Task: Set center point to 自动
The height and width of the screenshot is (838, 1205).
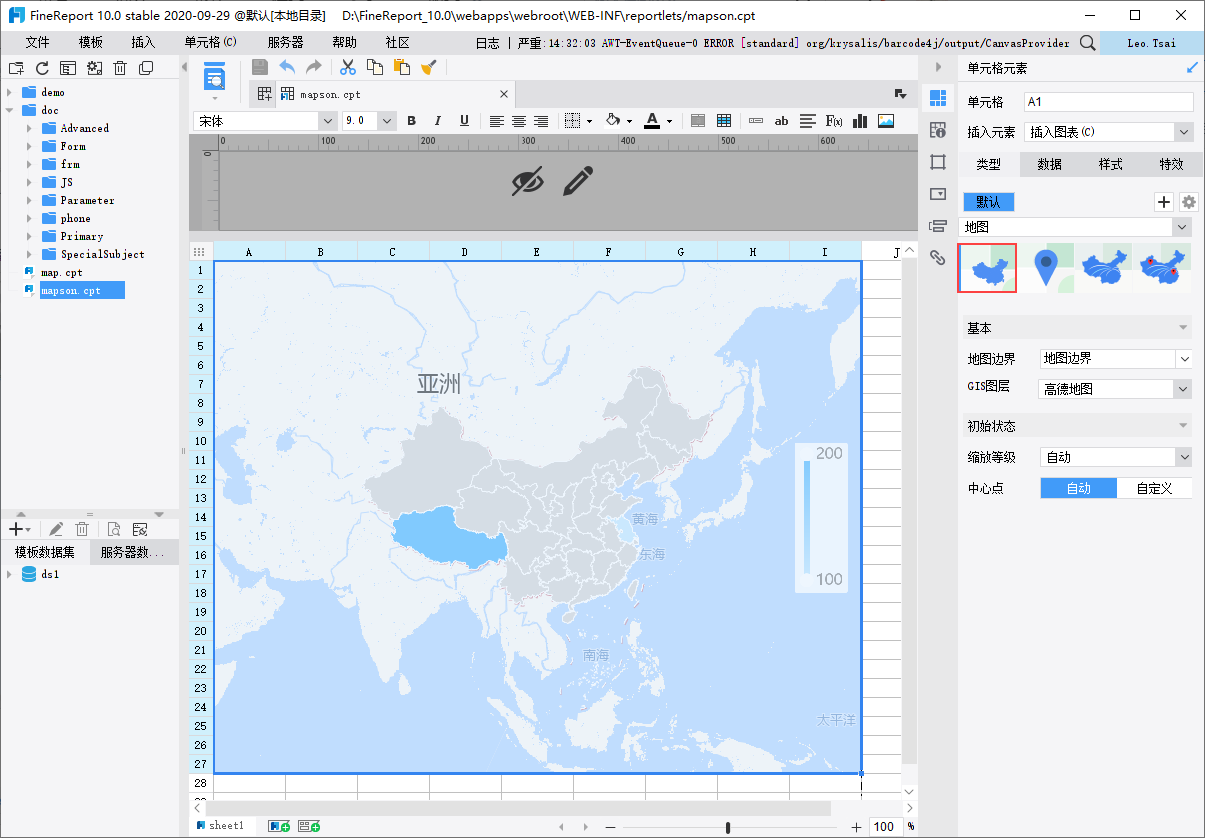Action: point(1079,488)
